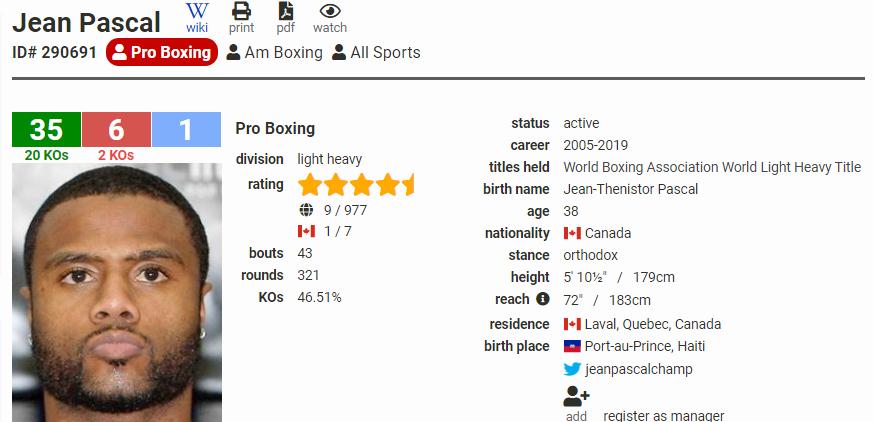Click the Haiti flag at birth place

click(x=572, y=346)
